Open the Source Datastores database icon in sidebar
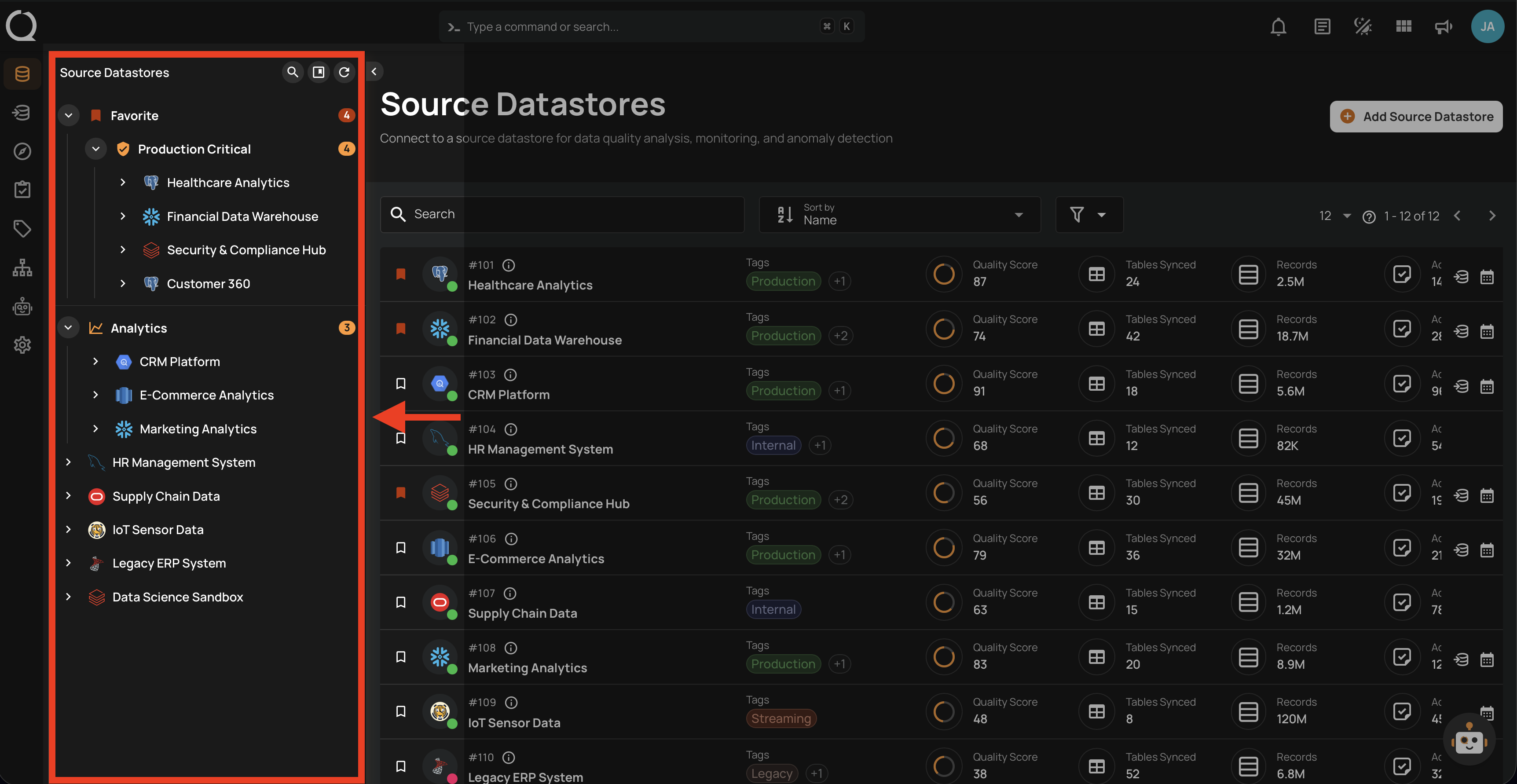Viewport: 1517px width, 784px height. coord(22,73)
